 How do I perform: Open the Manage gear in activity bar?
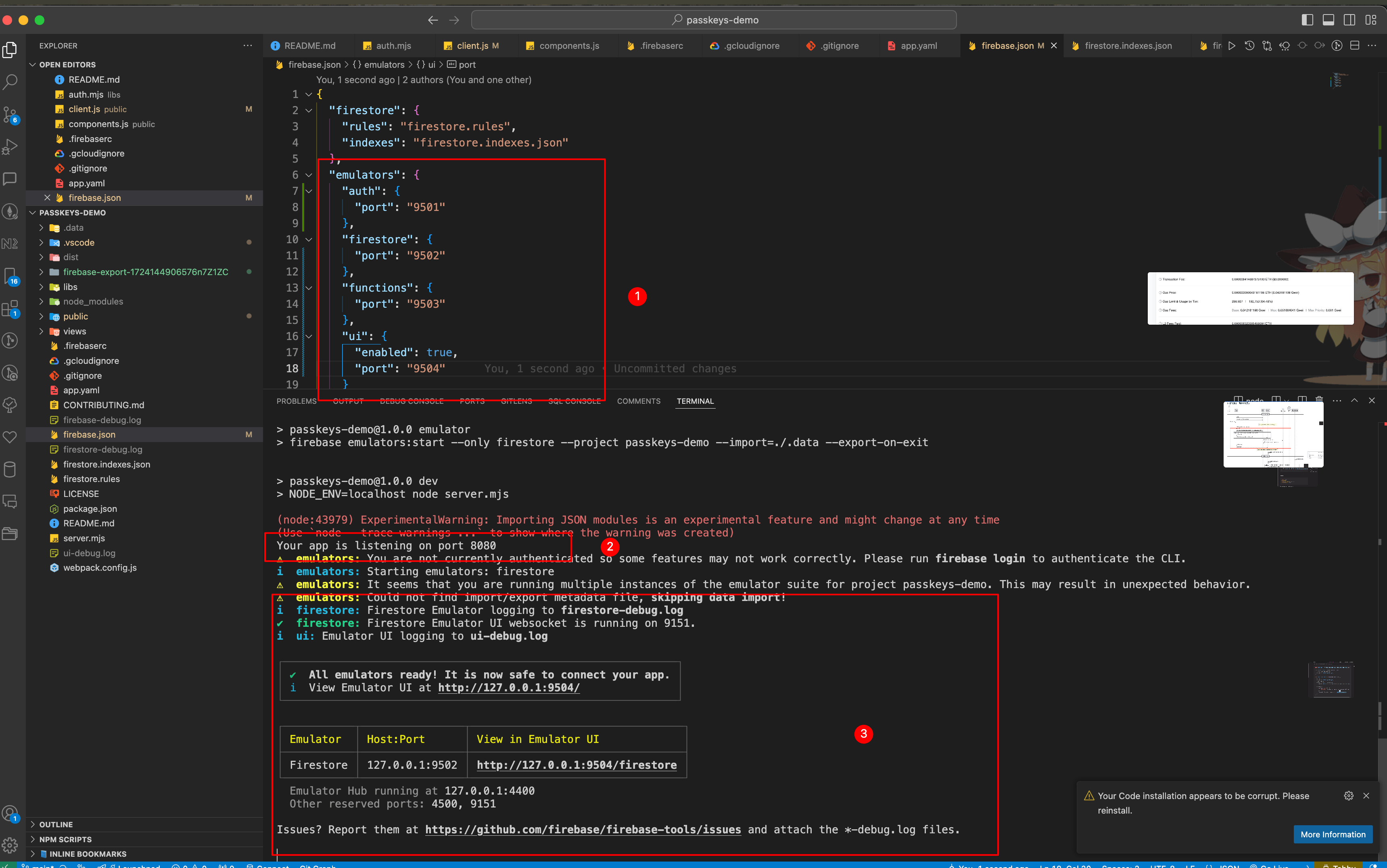(x=10, y=845)
